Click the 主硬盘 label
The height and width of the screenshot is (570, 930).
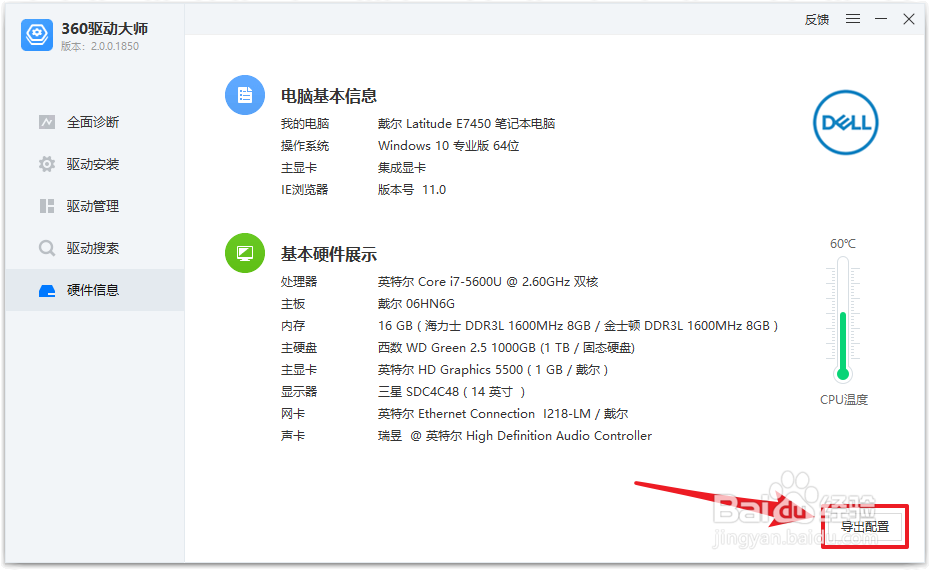click(299, 348)
